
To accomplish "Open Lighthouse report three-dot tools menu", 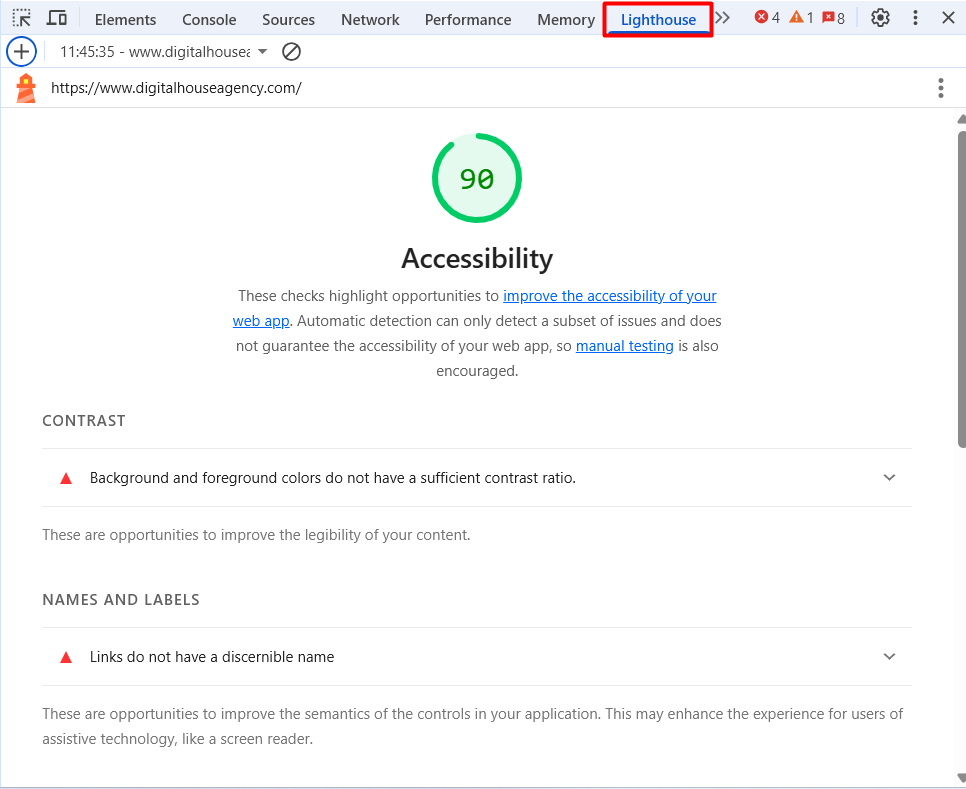I will pyautogui.click(x=940, y=88).
